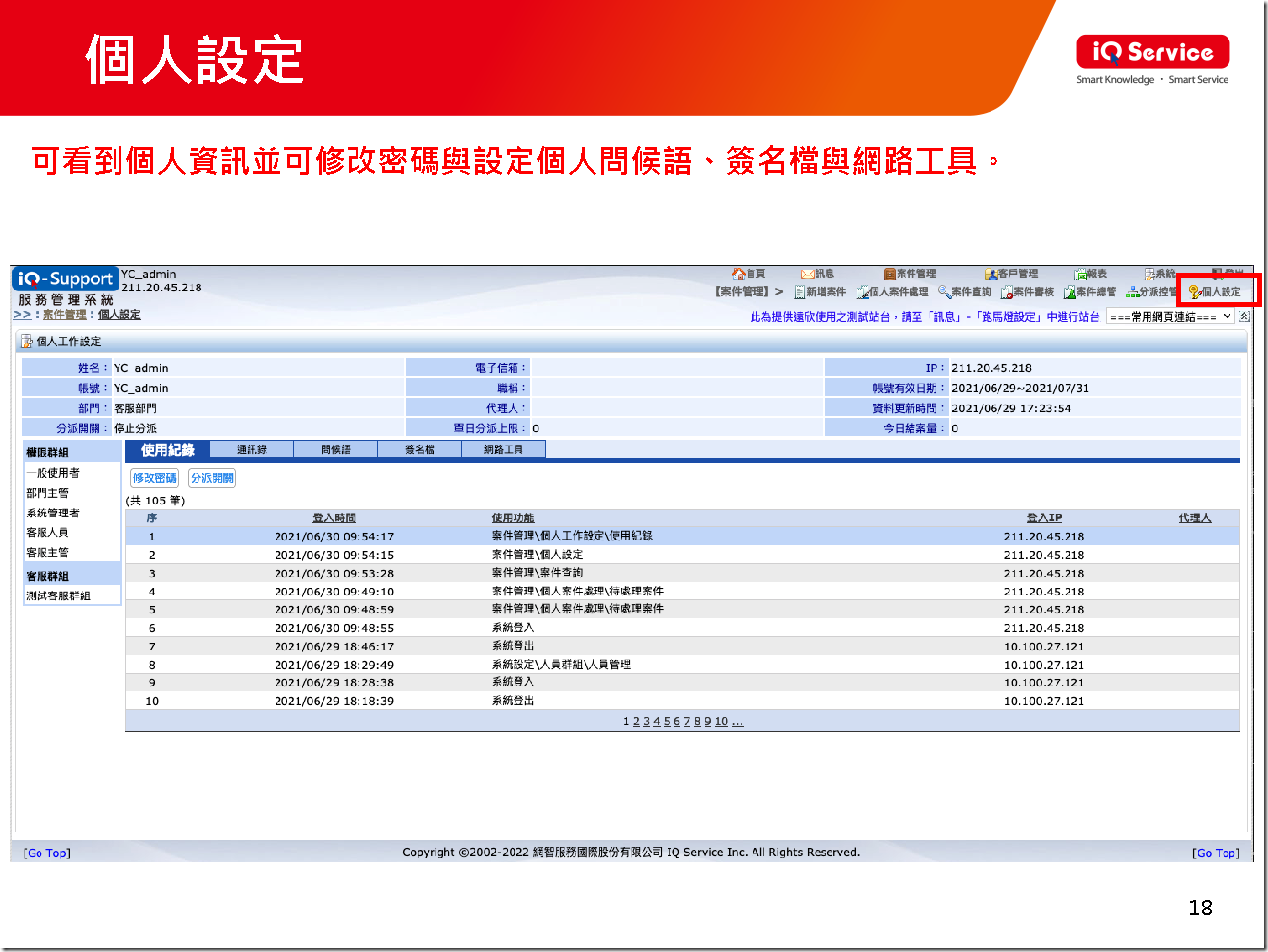Switch to the 問候語 tab

point(336,450)
